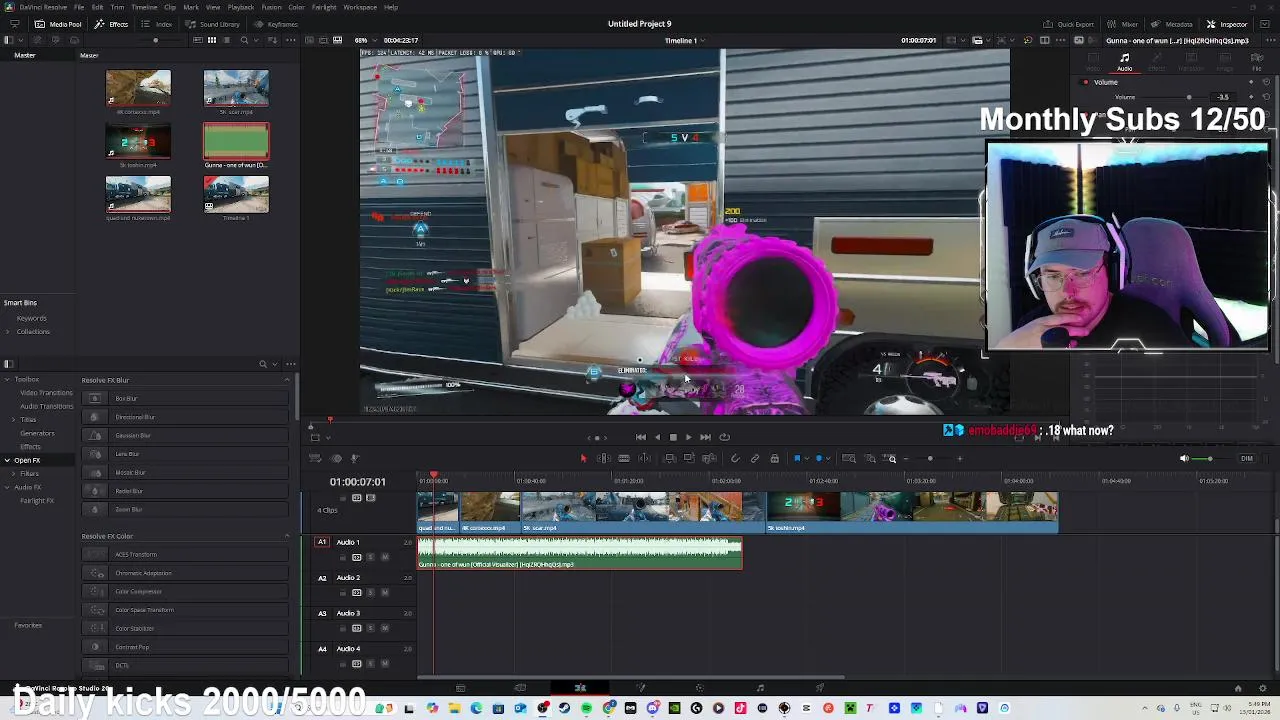Viewport: 1280px width, 720px height.
Task: Open the Index panel
Action: 158,24
